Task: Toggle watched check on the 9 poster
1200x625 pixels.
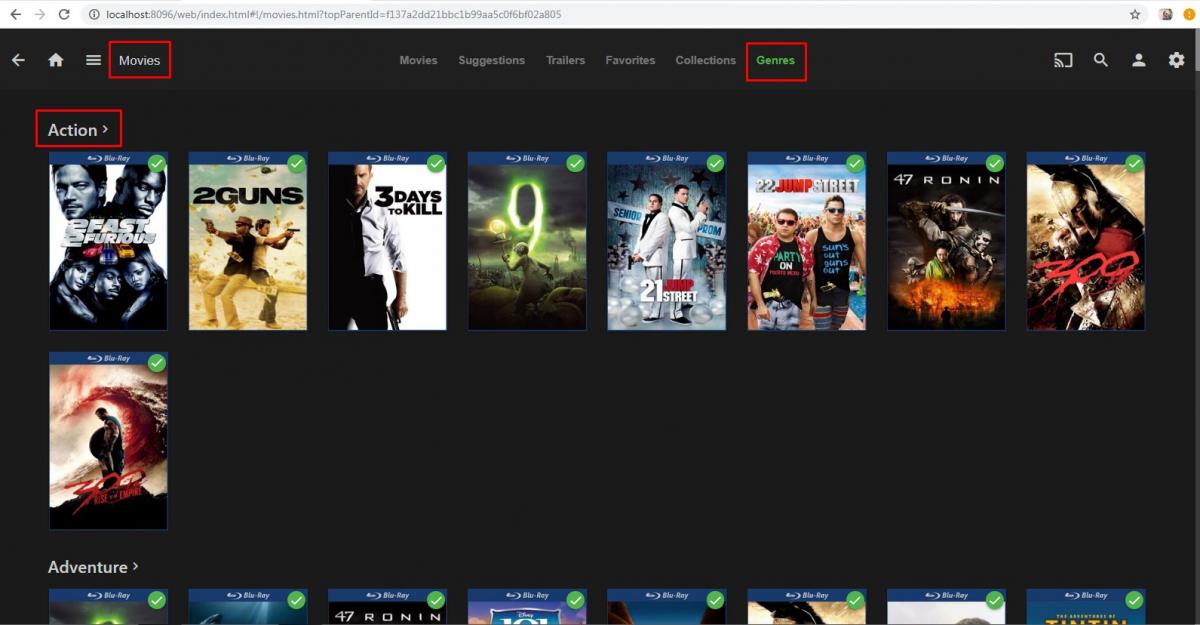Action: tap(576, 163)
